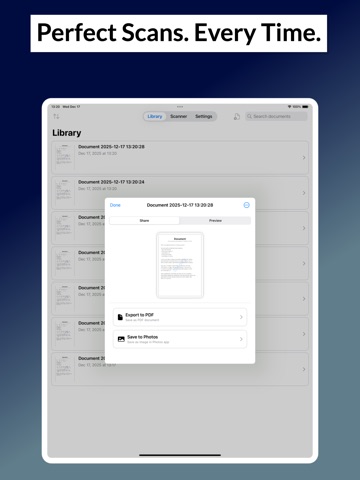Tap date 'Dec 17, 2025 at 13:20' under Document 13:20:28

point(97,153)
